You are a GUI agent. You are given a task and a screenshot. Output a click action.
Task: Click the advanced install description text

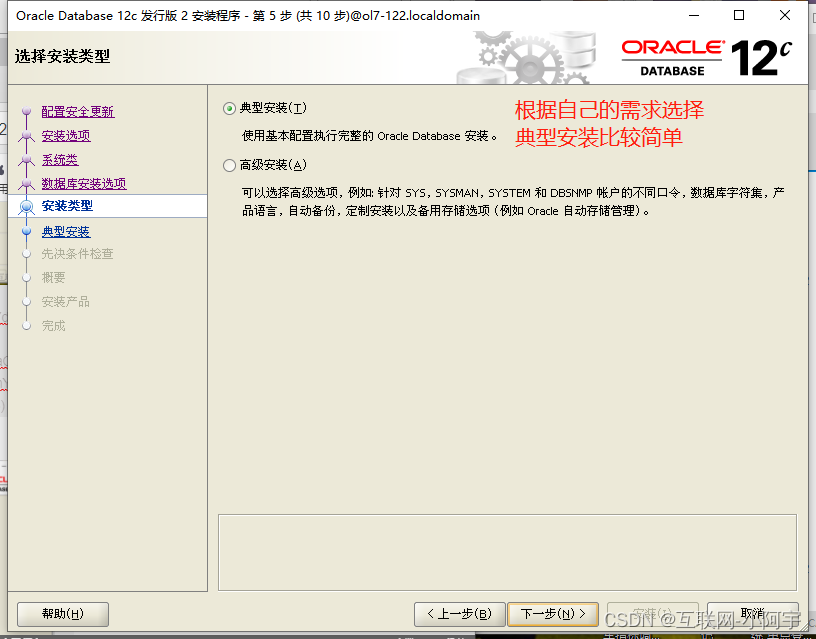[x=513, y=202]
